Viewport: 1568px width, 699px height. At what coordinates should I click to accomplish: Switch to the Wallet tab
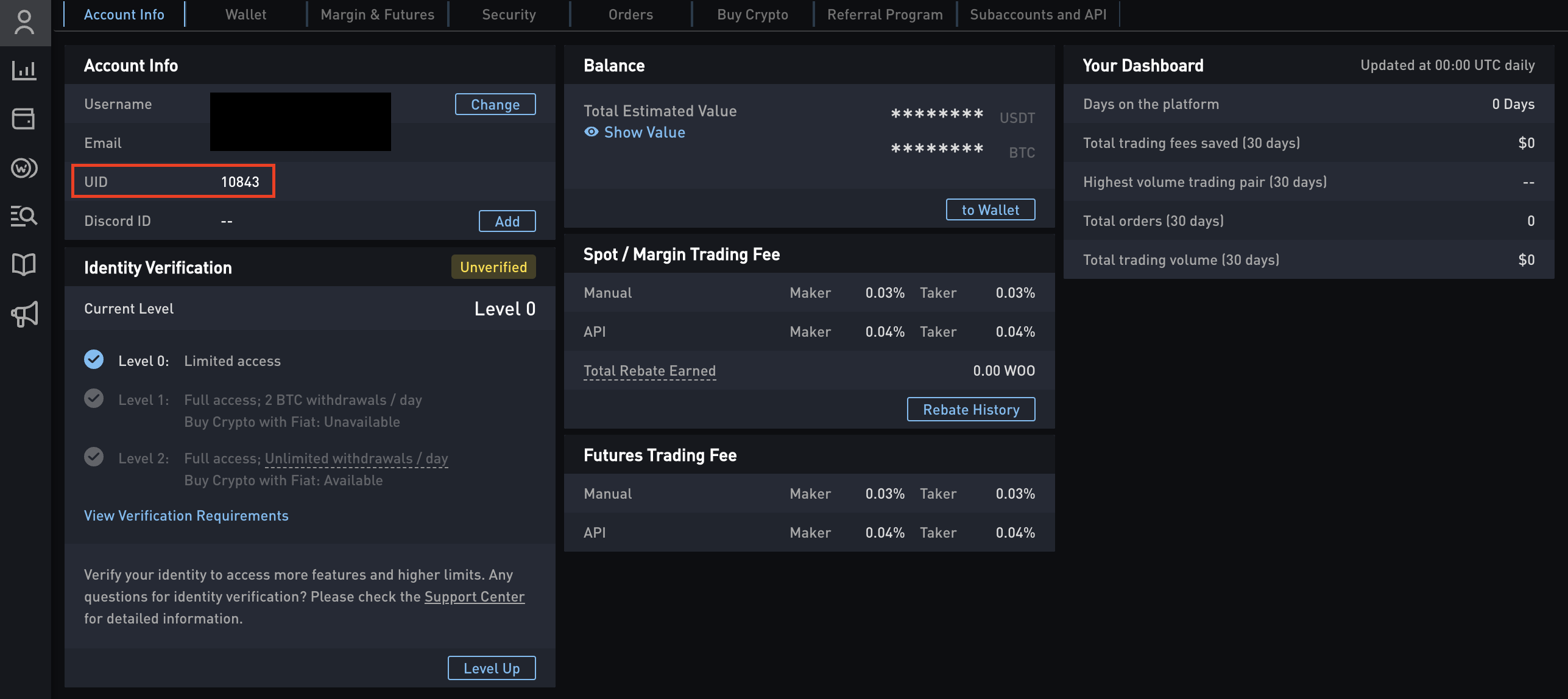(x=246, y=14)
